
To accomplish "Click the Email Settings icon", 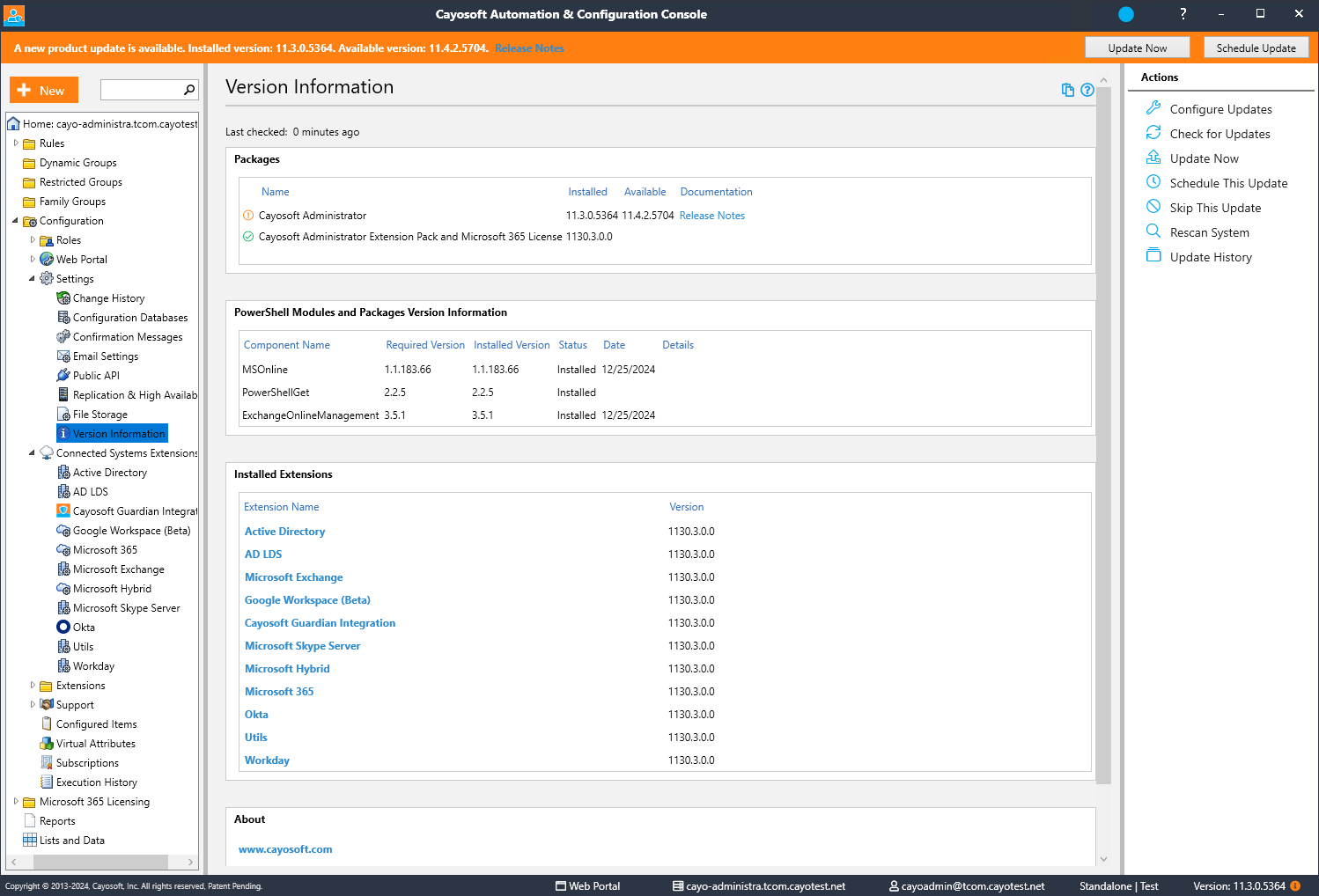I will coord(63,356).
